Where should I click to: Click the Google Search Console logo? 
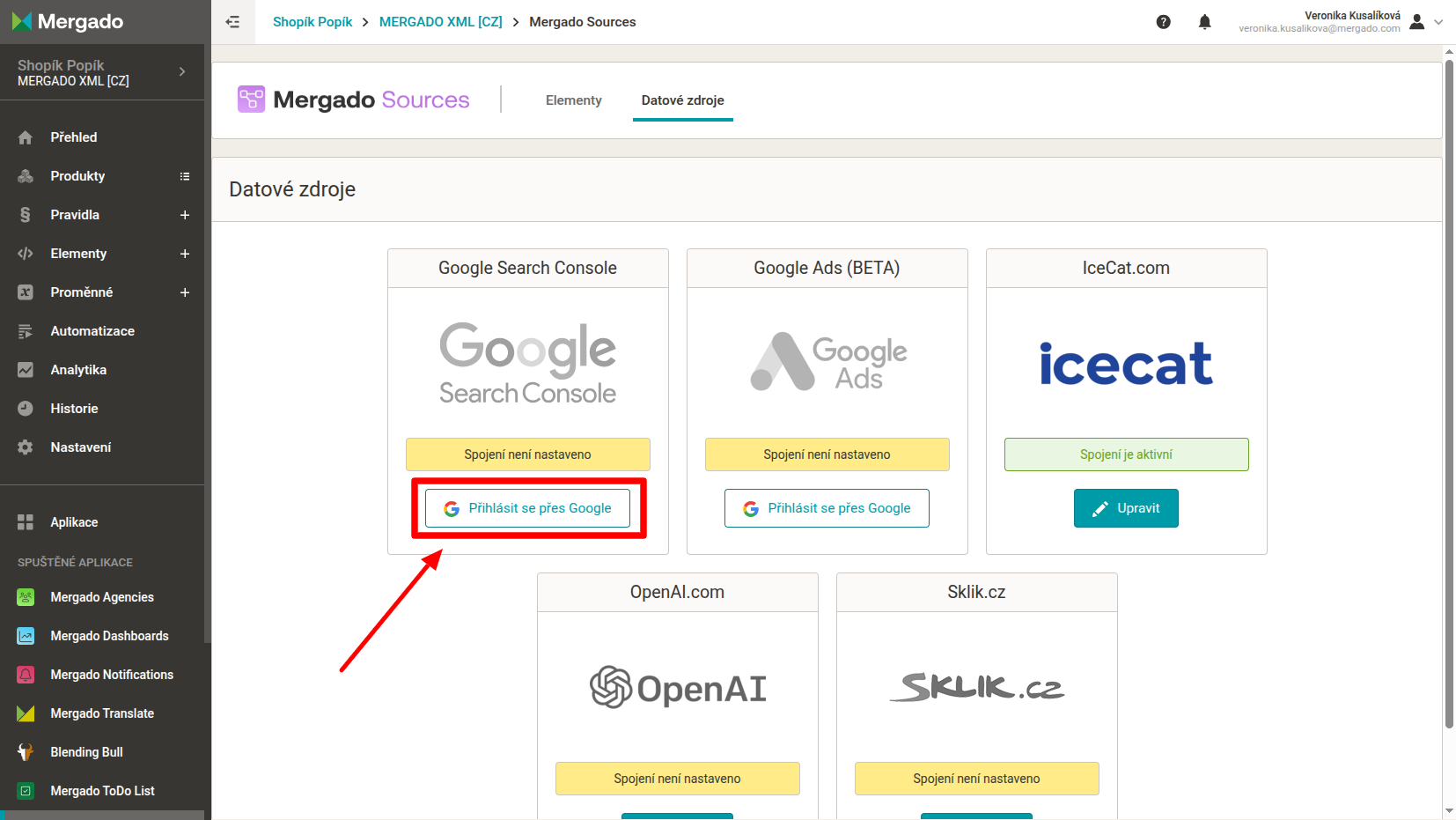(x=527, y=363)
